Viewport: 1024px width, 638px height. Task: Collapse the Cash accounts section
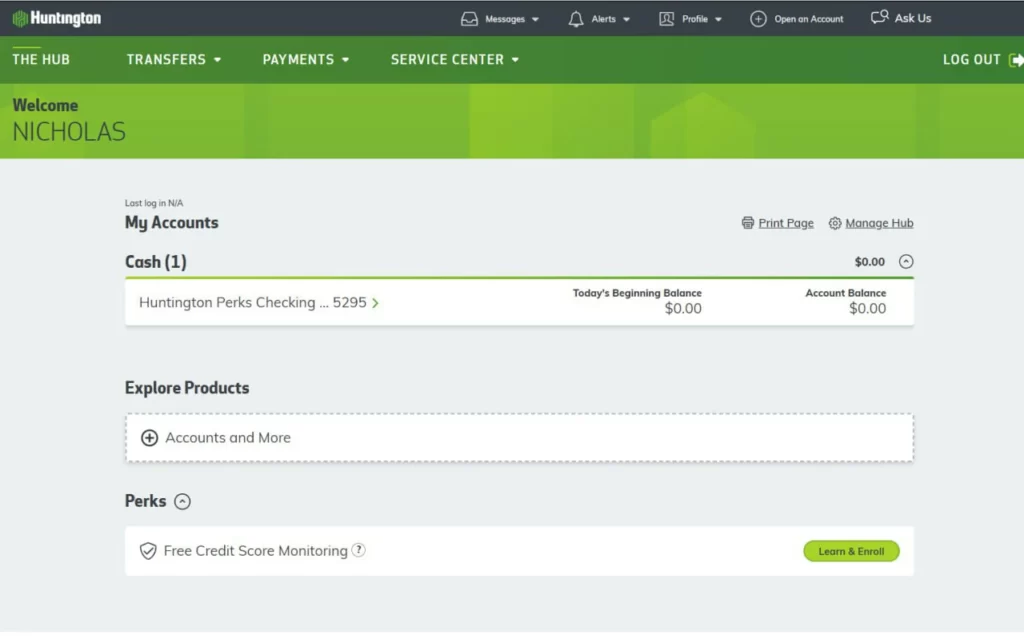[x=906, y=262]
